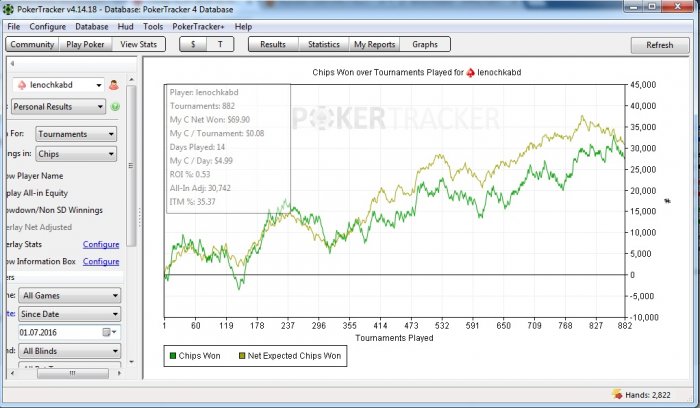Click the Tournaments Played axis label

(x=394, y=338)
